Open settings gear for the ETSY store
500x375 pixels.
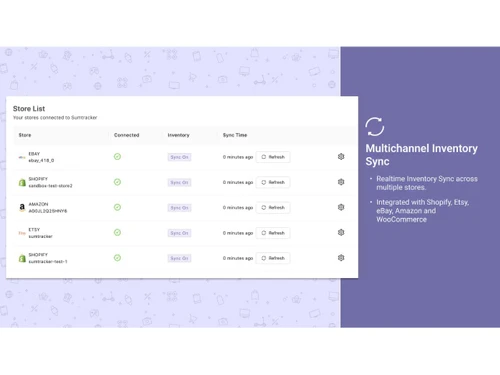(341, 232)
